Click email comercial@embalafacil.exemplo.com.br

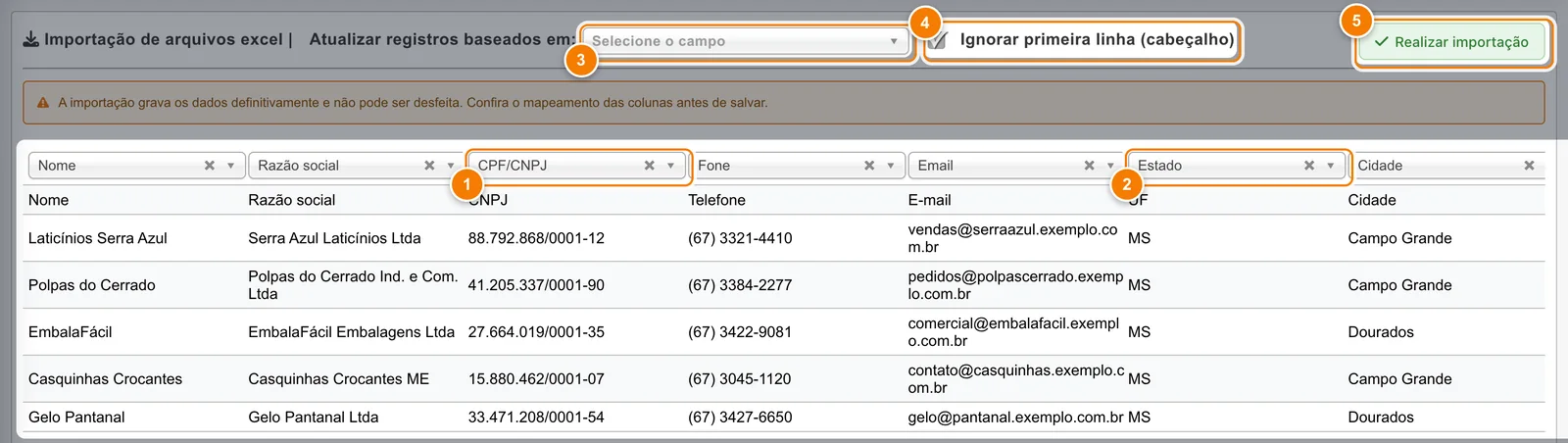coord(1013,332)
